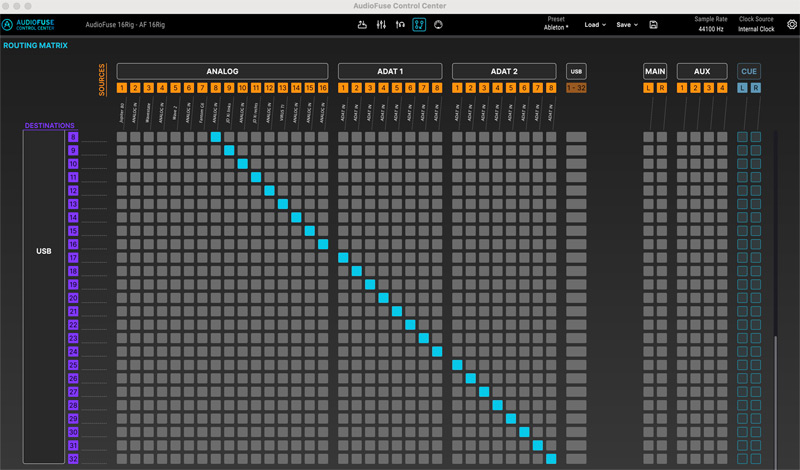Open settings with the gear icon

(x=792, y=24)
